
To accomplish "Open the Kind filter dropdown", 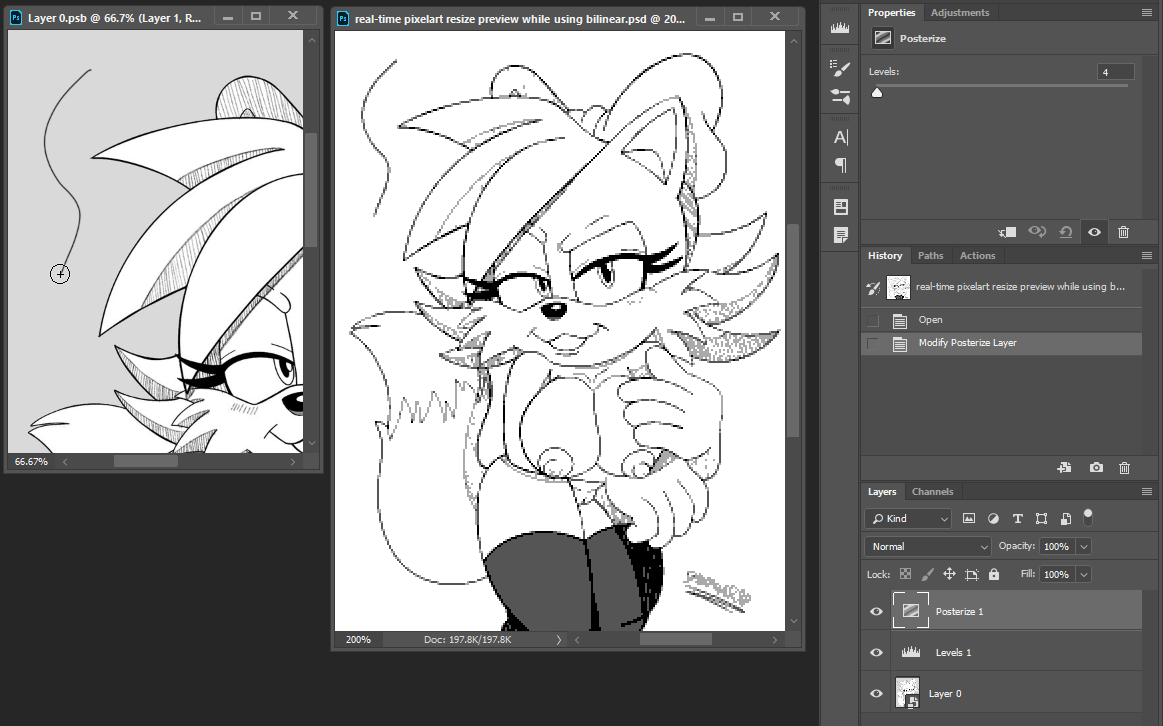I will click(x=908, y=519).
